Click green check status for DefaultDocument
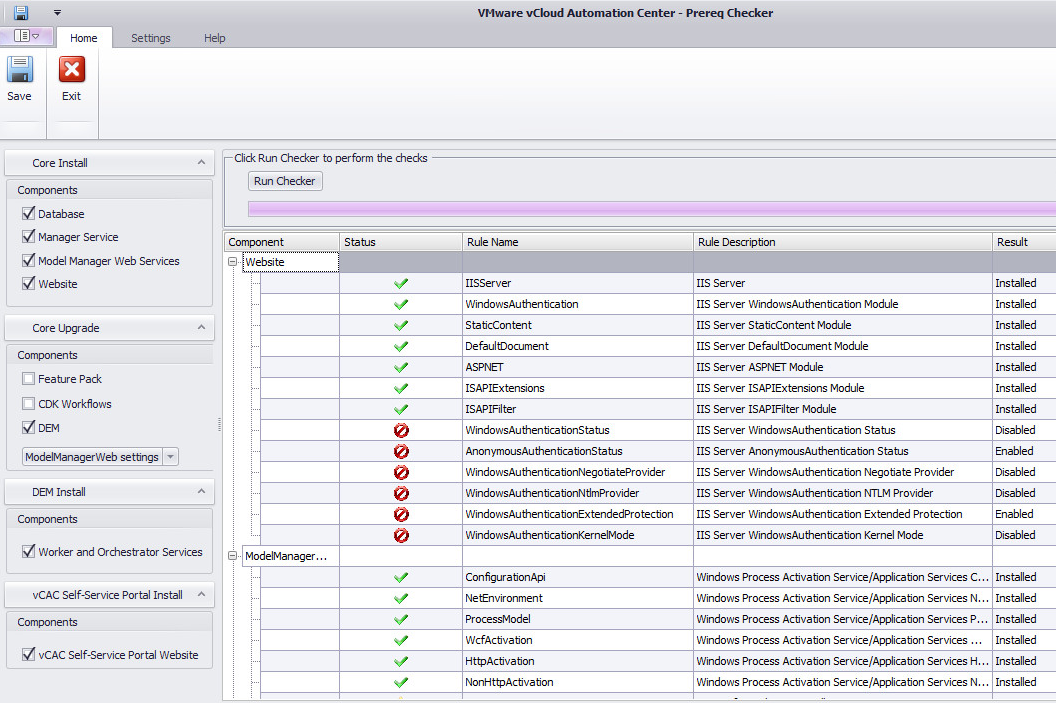1056x703 pixels. (401, 346)
